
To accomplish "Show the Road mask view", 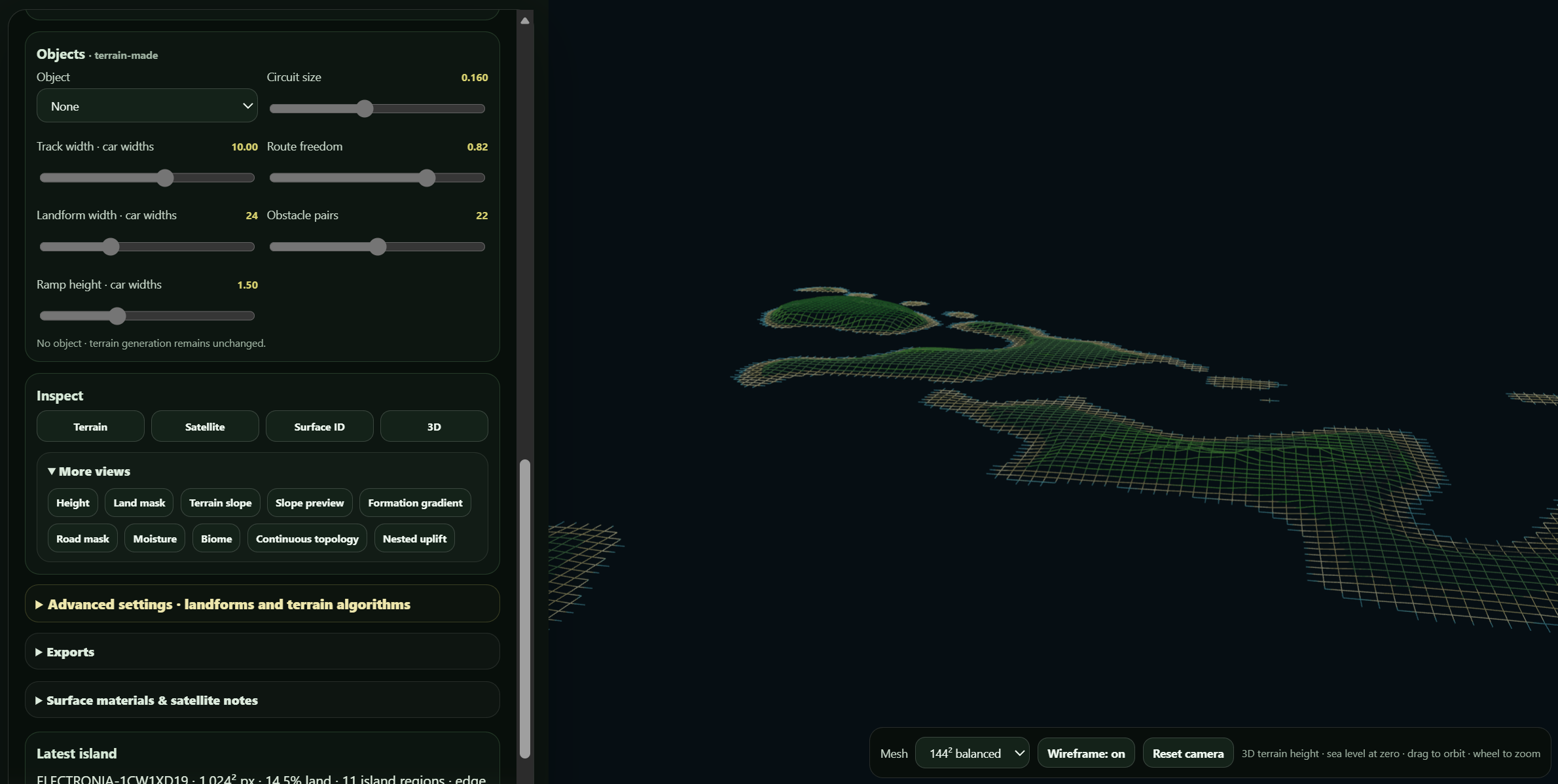I will 82,539.
